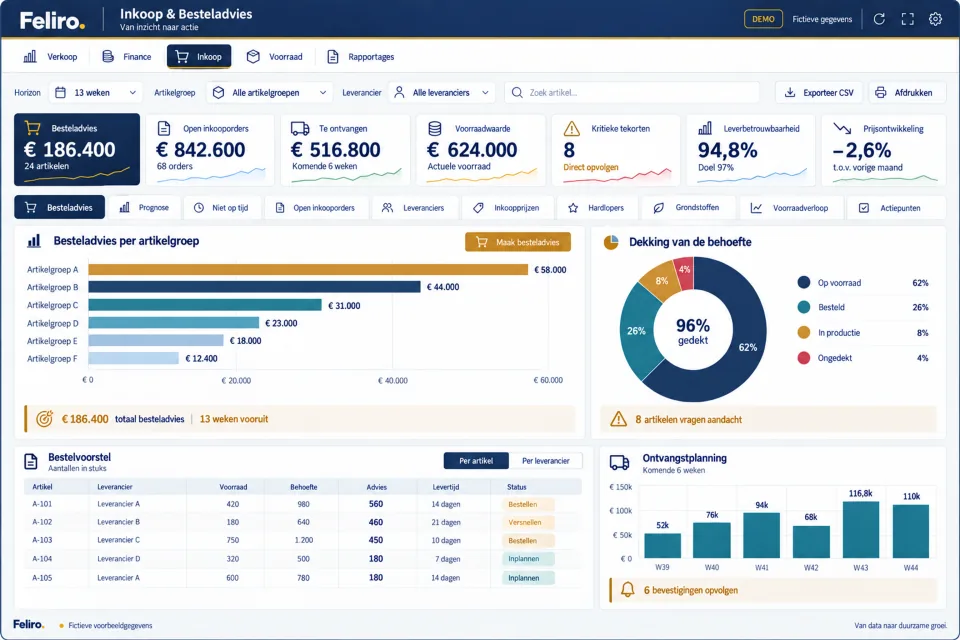960x640 pixels.
Task: Click the DEMO badge in the header
Action: point(763,19)
